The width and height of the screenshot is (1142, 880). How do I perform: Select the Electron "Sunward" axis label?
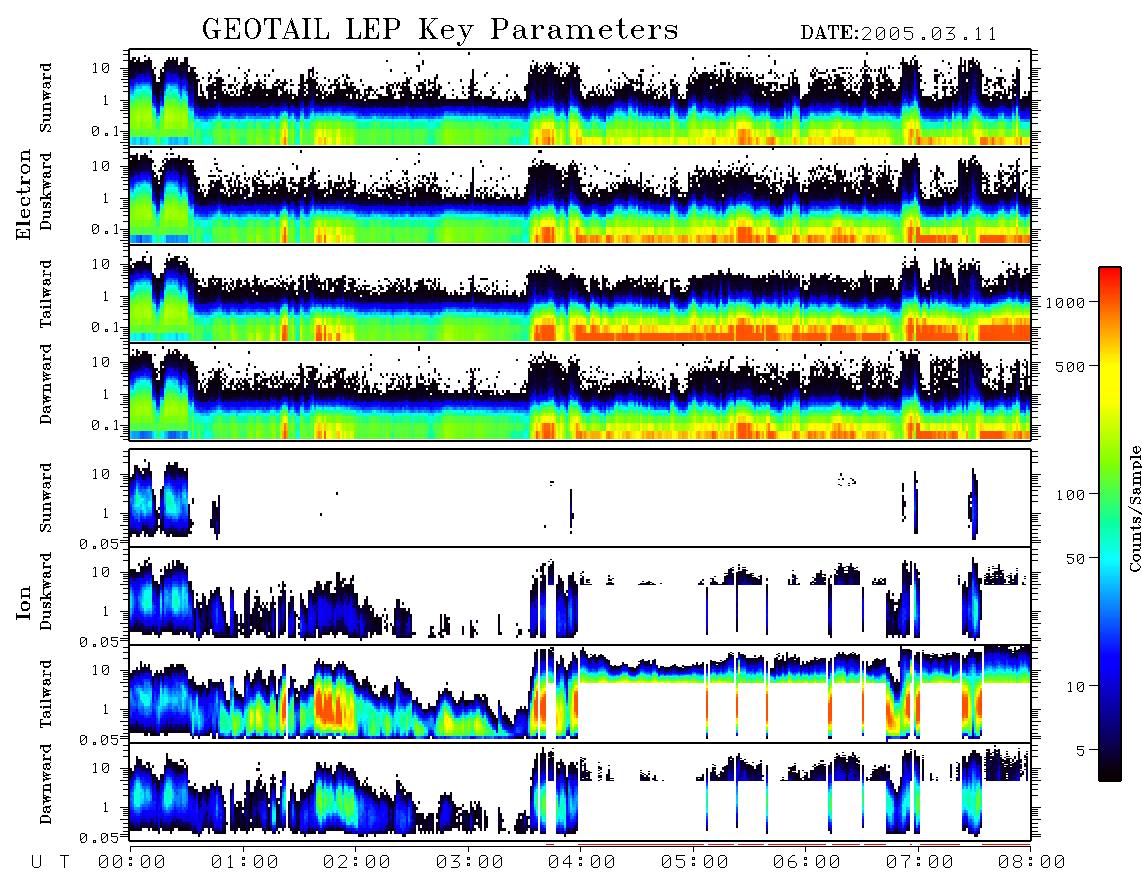(x=46, y=98)
